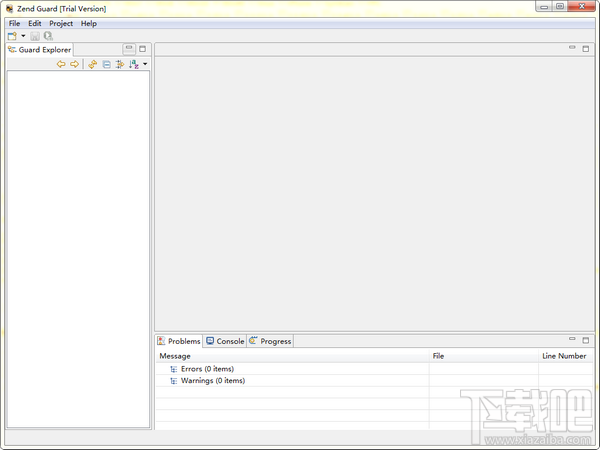Switch to the Progress tab

270,341
